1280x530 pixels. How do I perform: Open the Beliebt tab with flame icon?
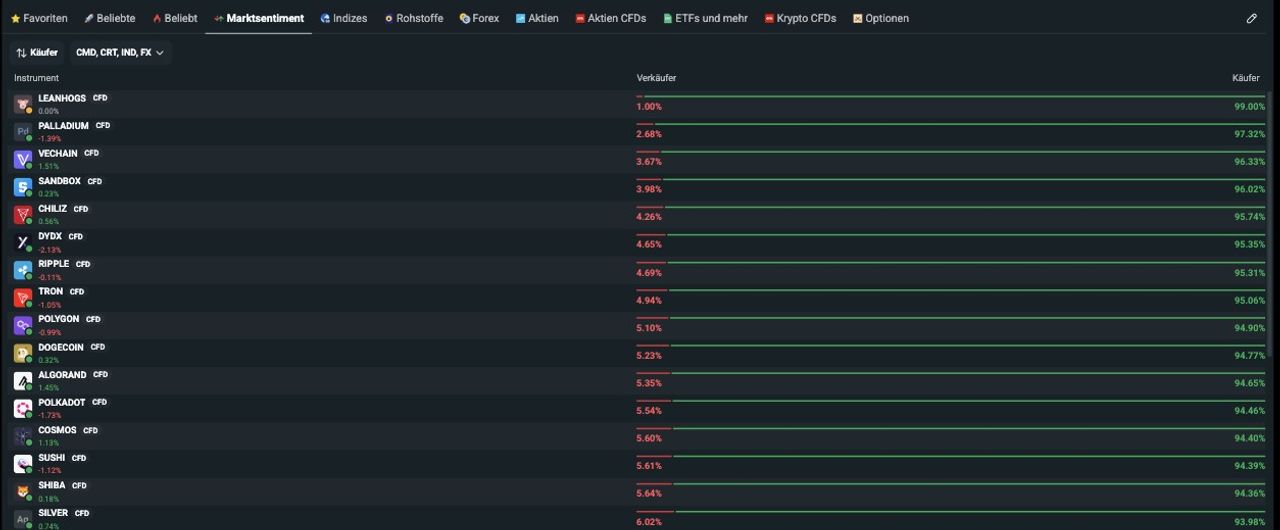pos(175,18)
